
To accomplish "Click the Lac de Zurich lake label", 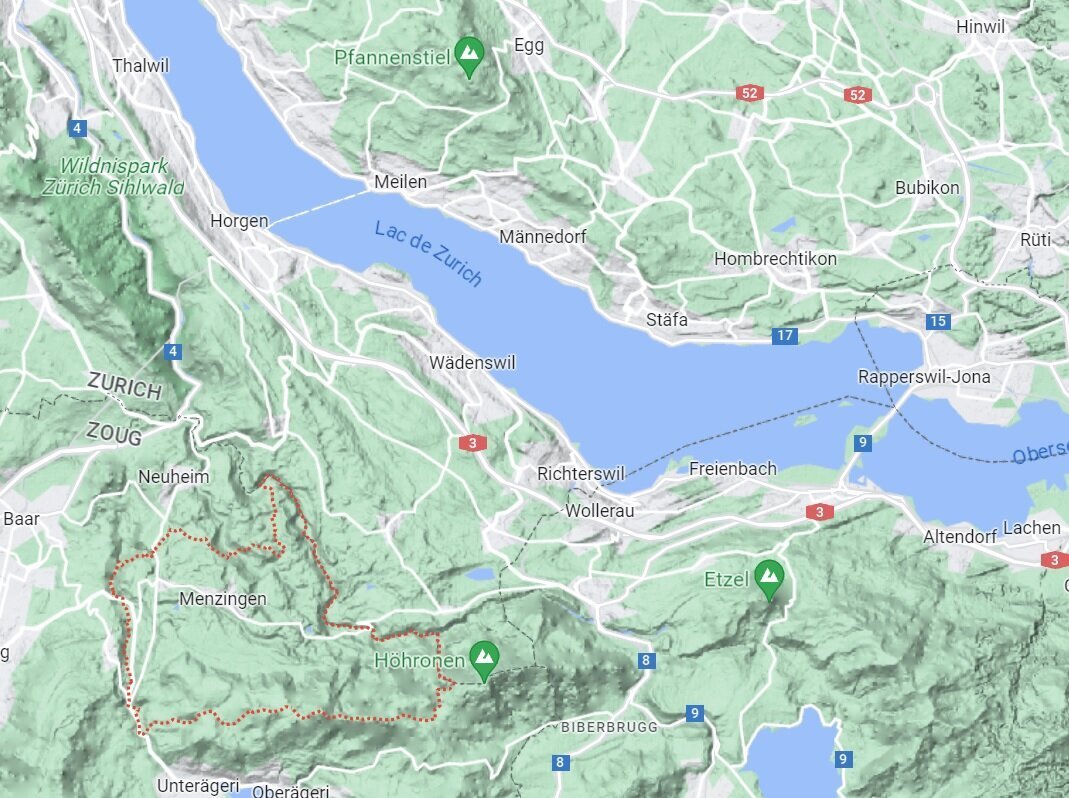I will [x=428, y=253].
